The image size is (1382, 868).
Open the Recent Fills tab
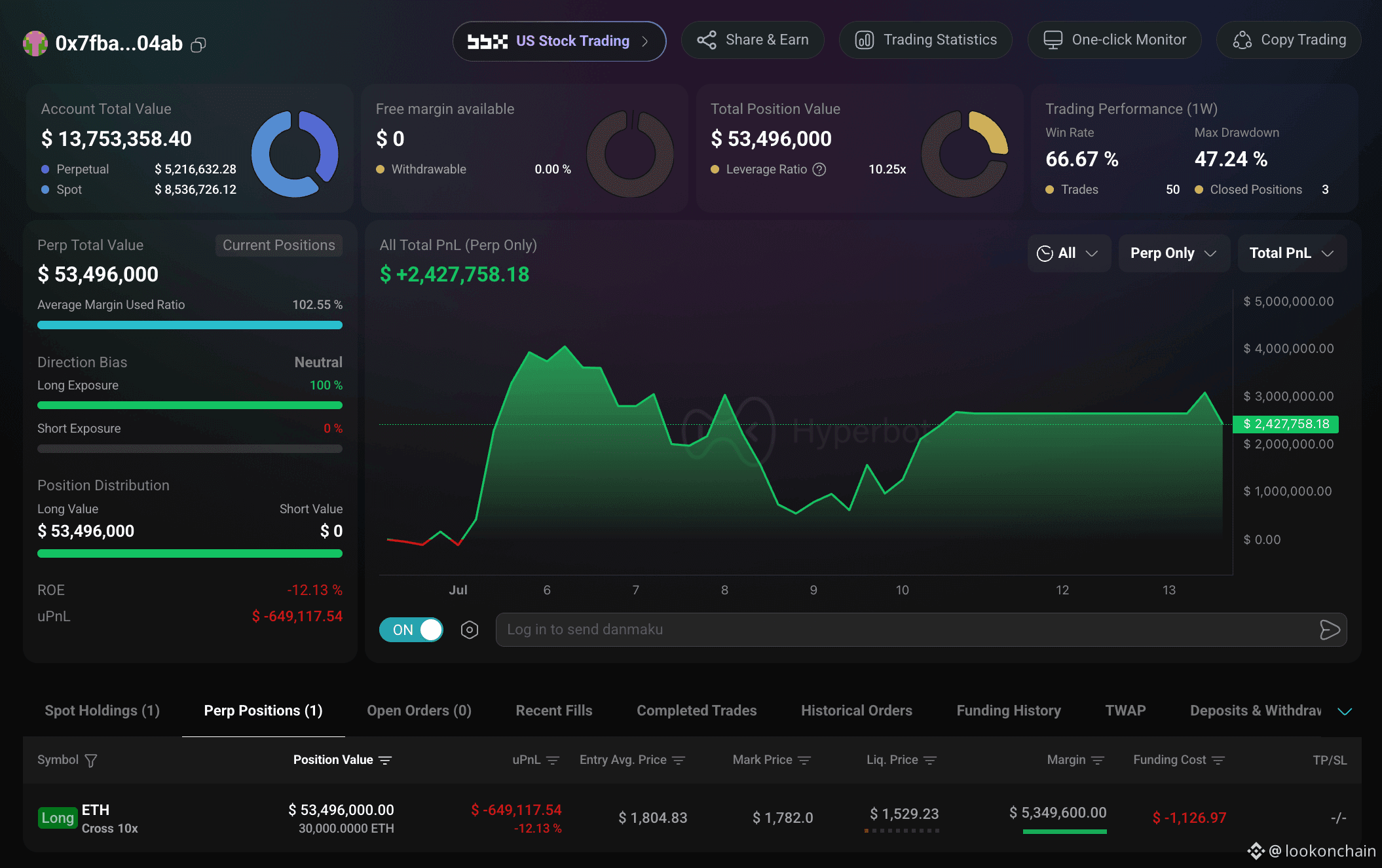554,711
